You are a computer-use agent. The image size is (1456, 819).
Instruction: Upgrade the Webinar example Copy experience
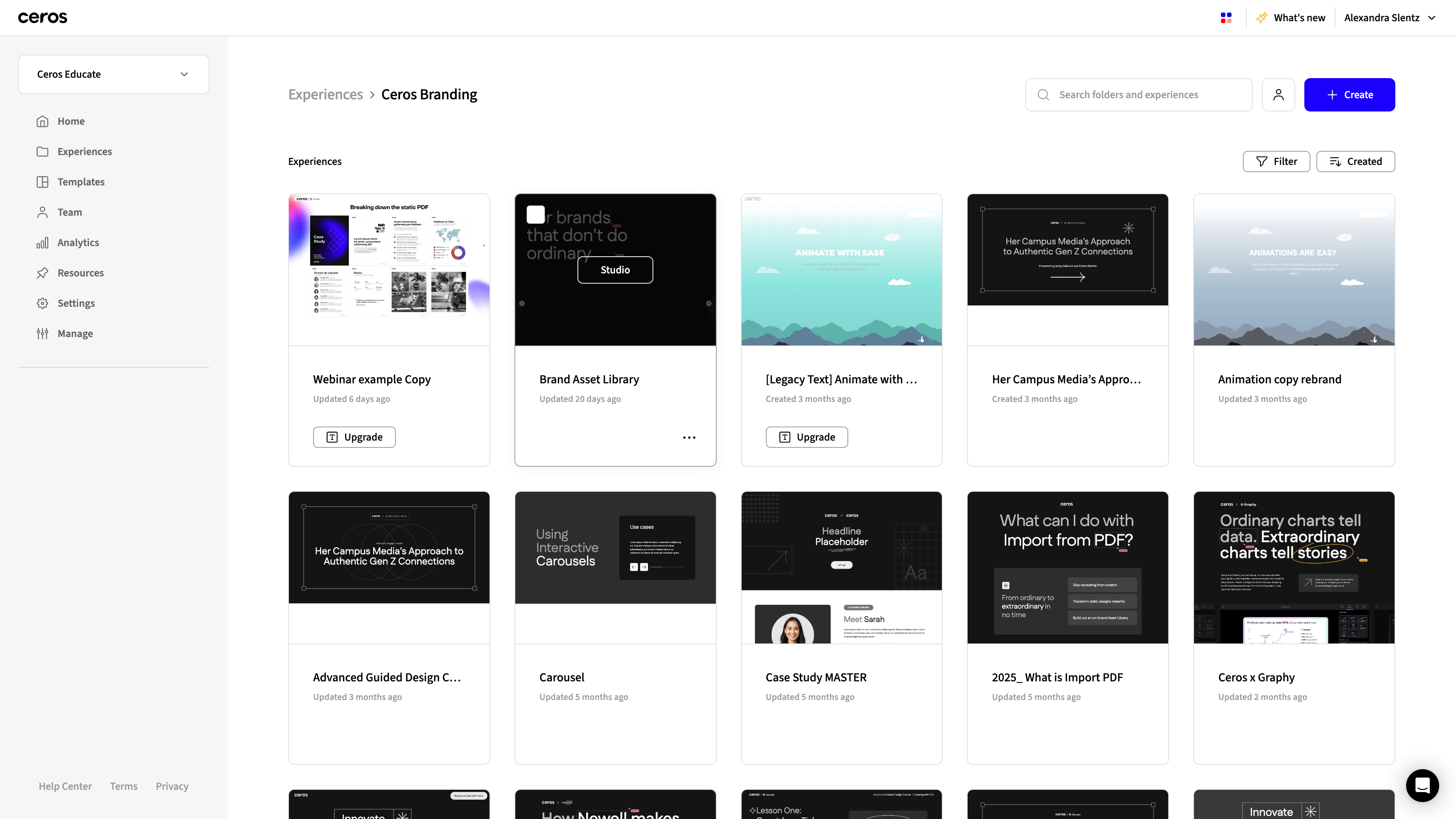pos(355,438)
